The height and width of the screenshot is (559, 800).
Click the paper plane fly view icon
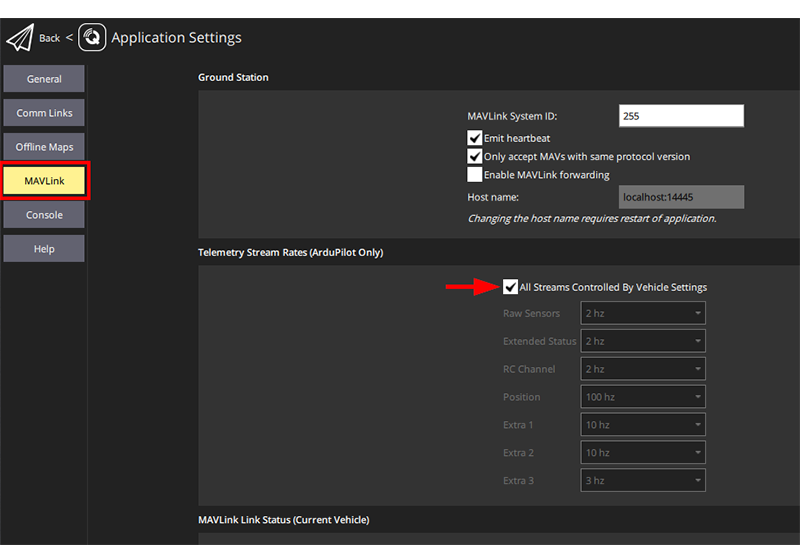20,37
